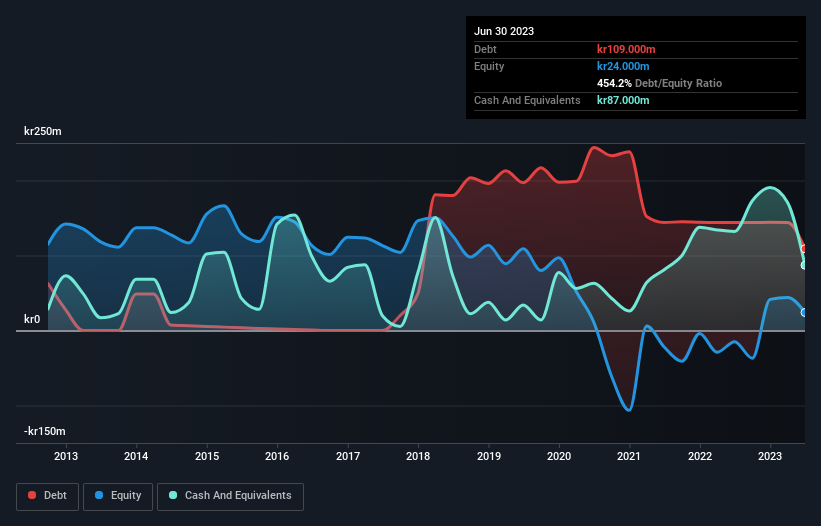The width and height of the screenshot is (821, 526).
Task: Toggle the Equity series legend button
Action: point(118,496)
